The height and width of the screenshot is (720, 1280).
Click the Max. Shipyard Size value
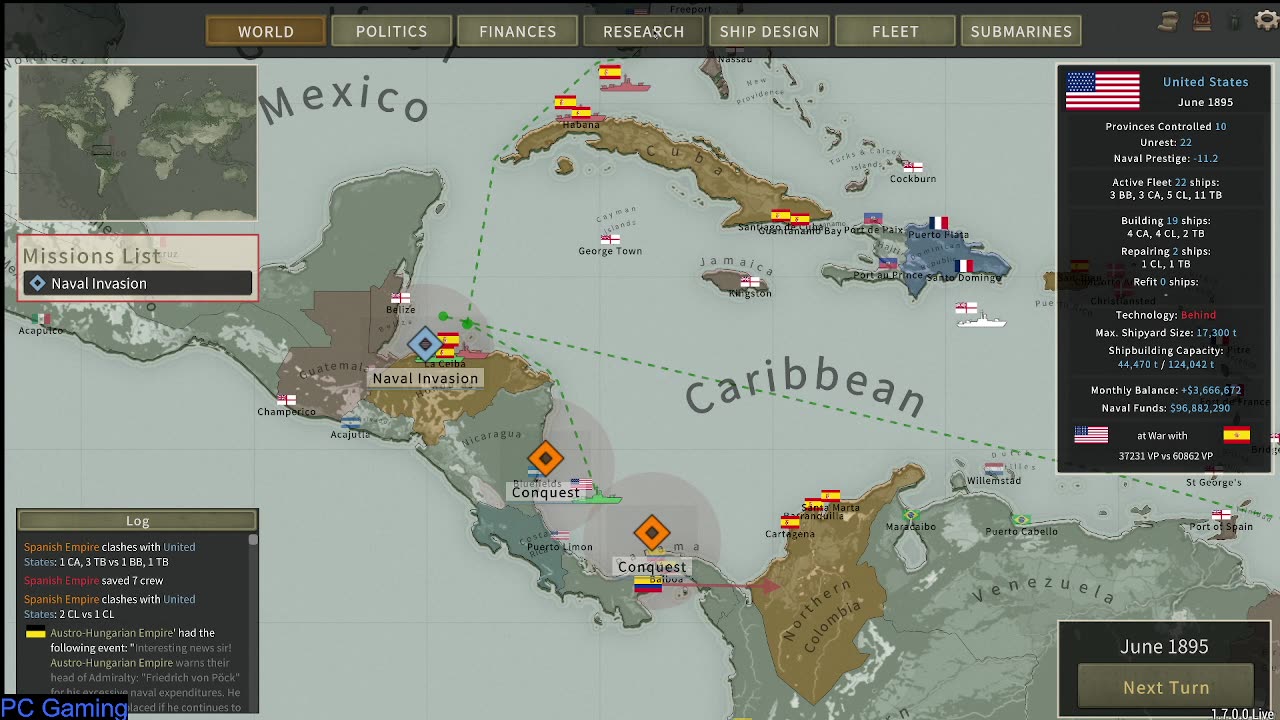coord(1217,332)
